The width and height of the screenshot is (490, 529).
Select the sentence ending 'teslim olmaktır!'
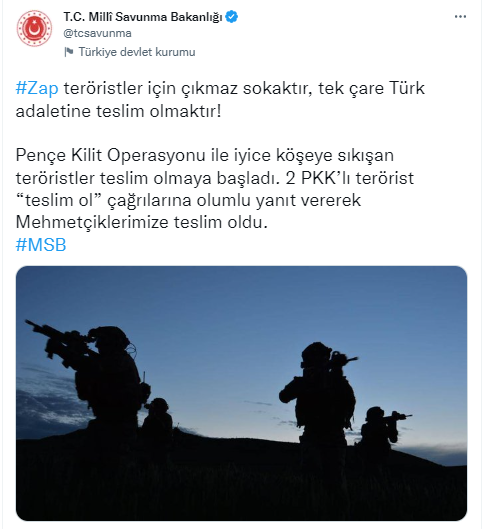coord(220,100)
